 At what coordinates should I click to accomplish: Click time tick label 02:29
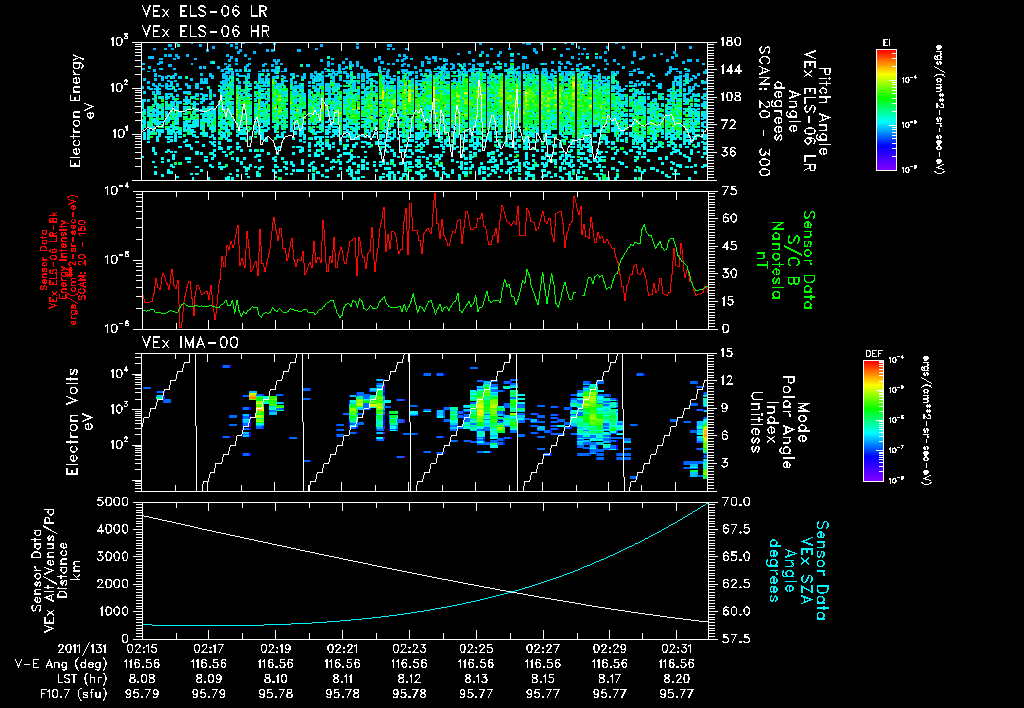[x=609, y=649]
